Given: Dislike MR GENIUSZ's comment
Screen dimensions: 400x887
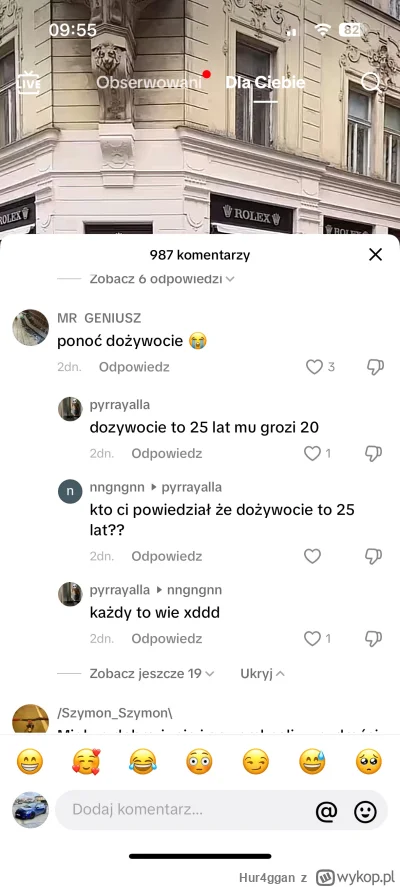Looking at the screenshot, I should click(375, 367).
